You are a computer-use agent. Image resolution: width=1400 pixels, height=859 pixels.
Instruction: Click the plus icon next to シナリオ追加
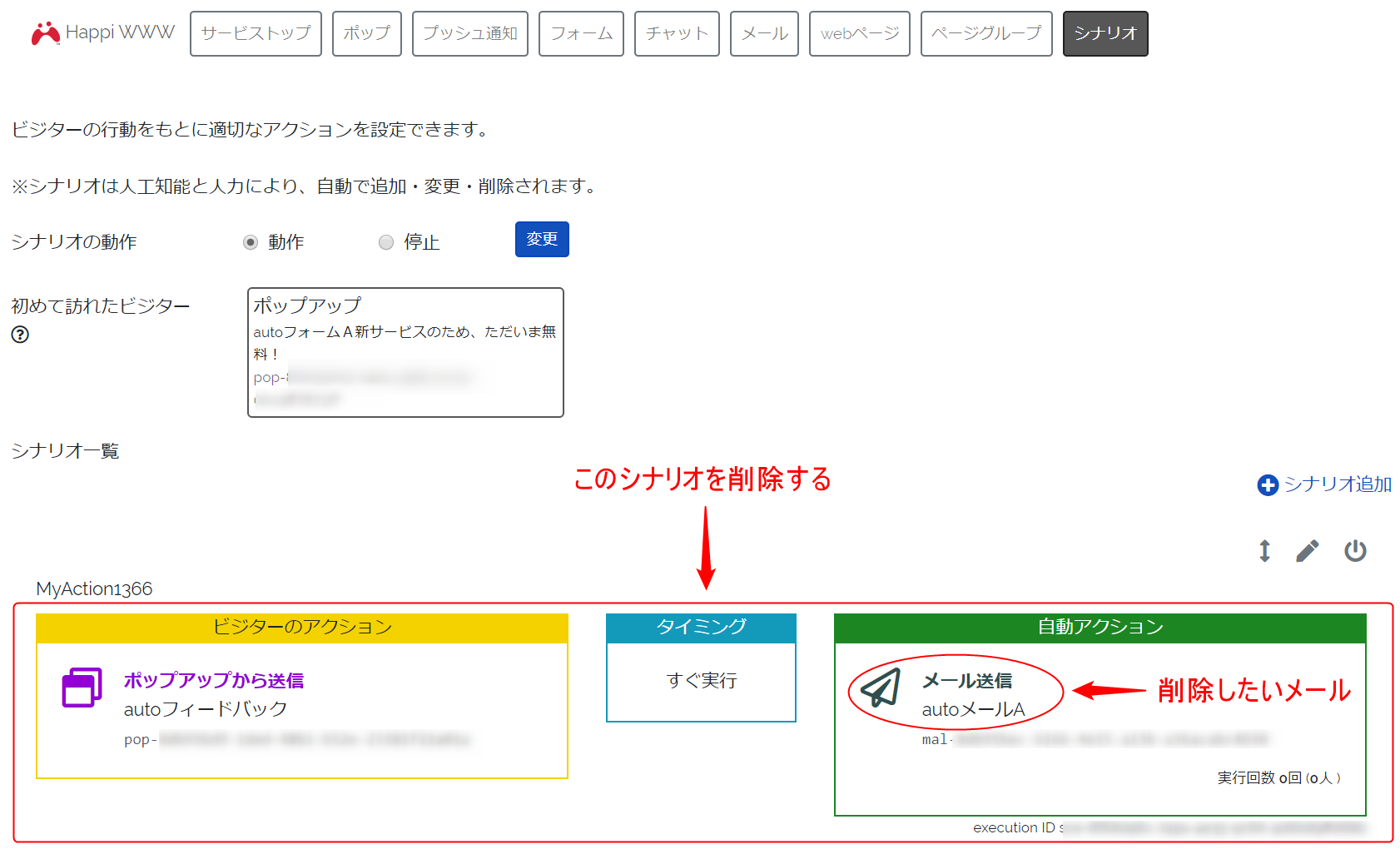(1268, 485)
